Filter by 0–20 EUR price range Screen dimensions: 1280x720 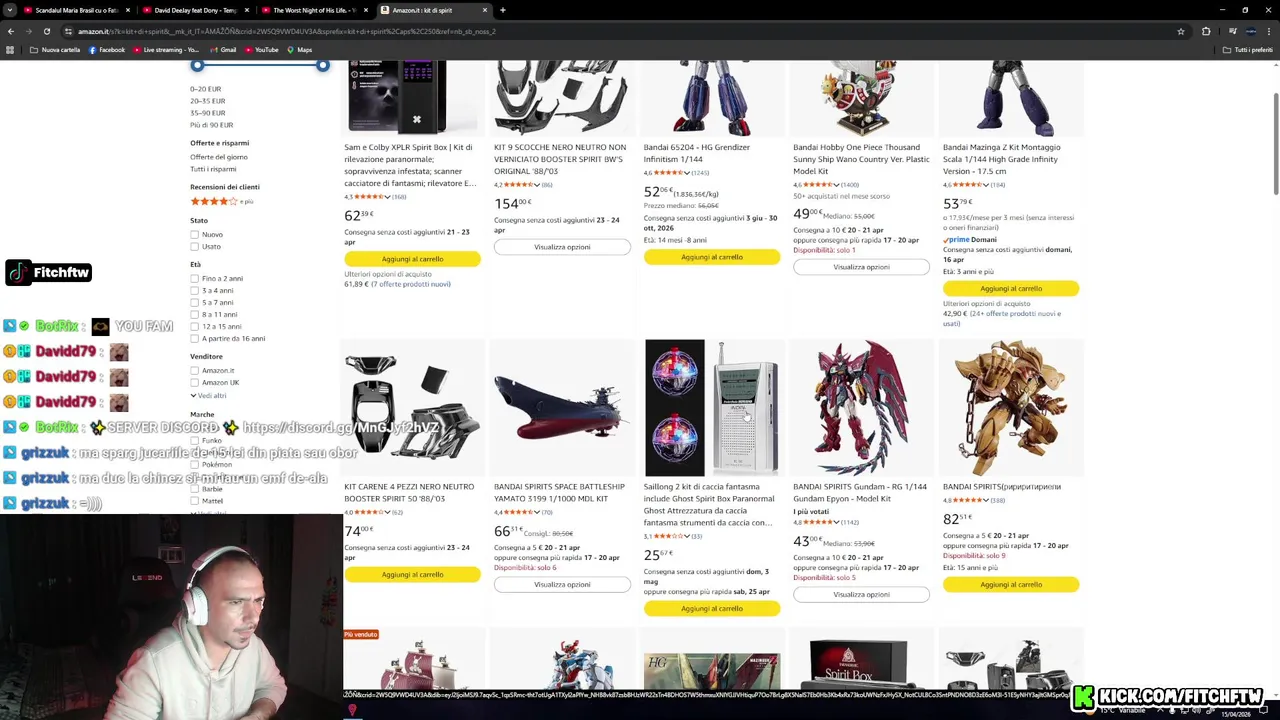coord(205,89)
